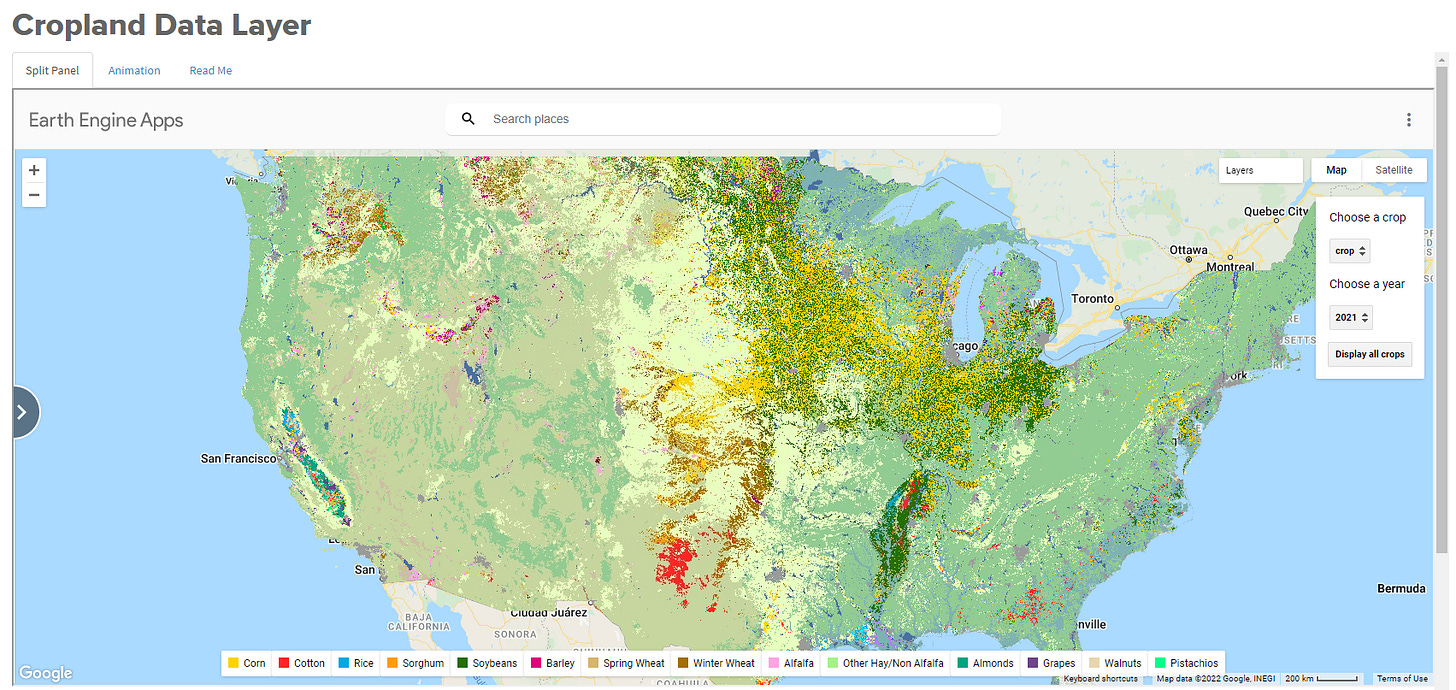
Task: Open the year dropdown showing 2021
Action: (1351, 317)
